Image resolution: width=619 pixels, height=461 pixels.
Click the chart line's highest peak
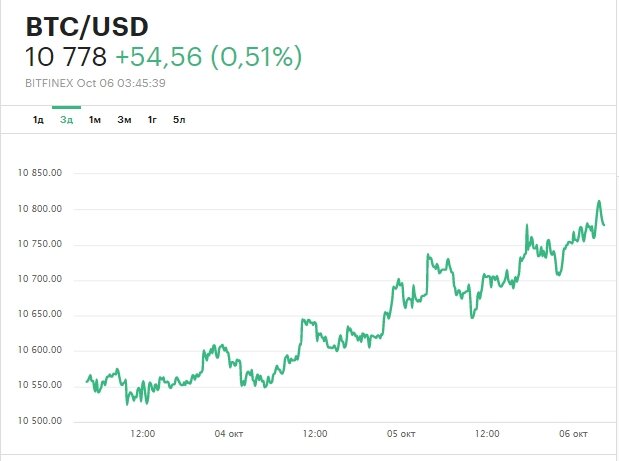[x=599, y=202]
